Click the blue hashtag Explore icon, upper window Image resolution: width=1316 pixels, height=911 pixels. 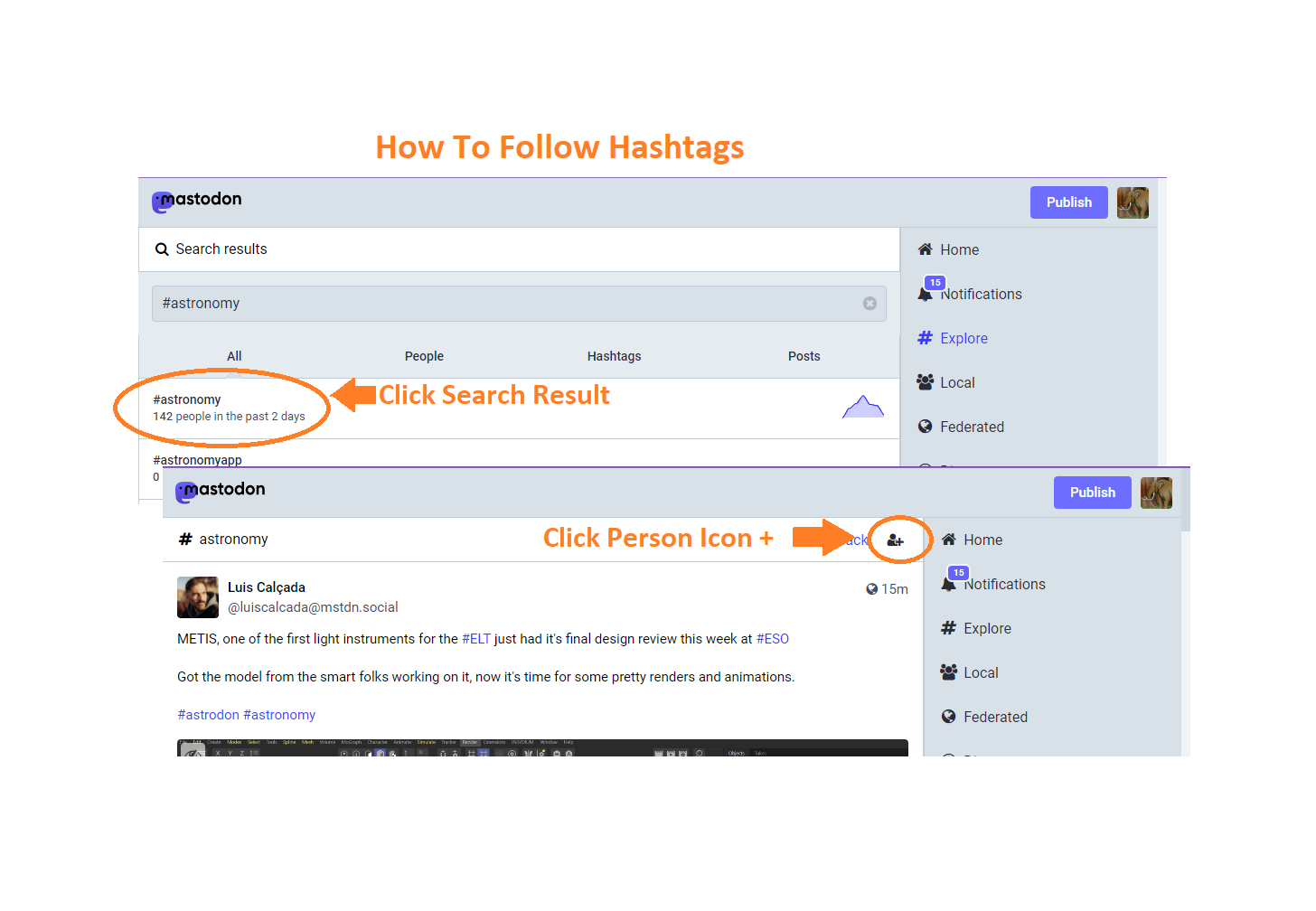(x=925, y=338)
